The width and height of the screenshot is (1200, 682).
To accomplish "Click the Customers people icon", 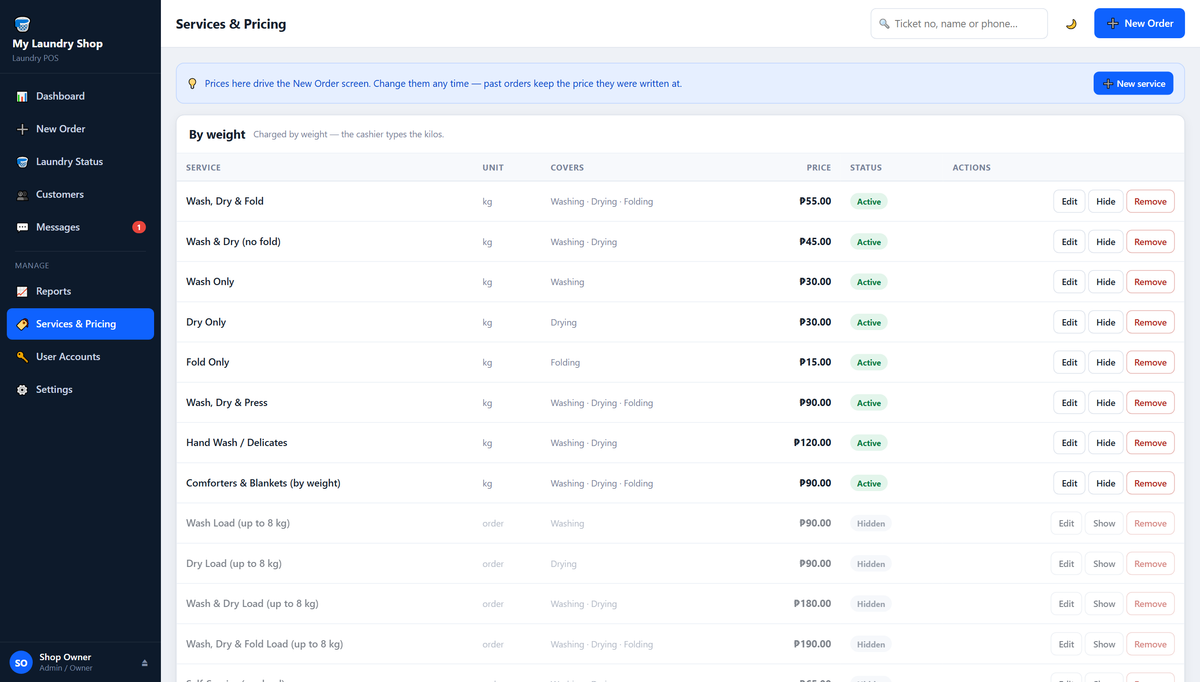I will click(22, 195).
